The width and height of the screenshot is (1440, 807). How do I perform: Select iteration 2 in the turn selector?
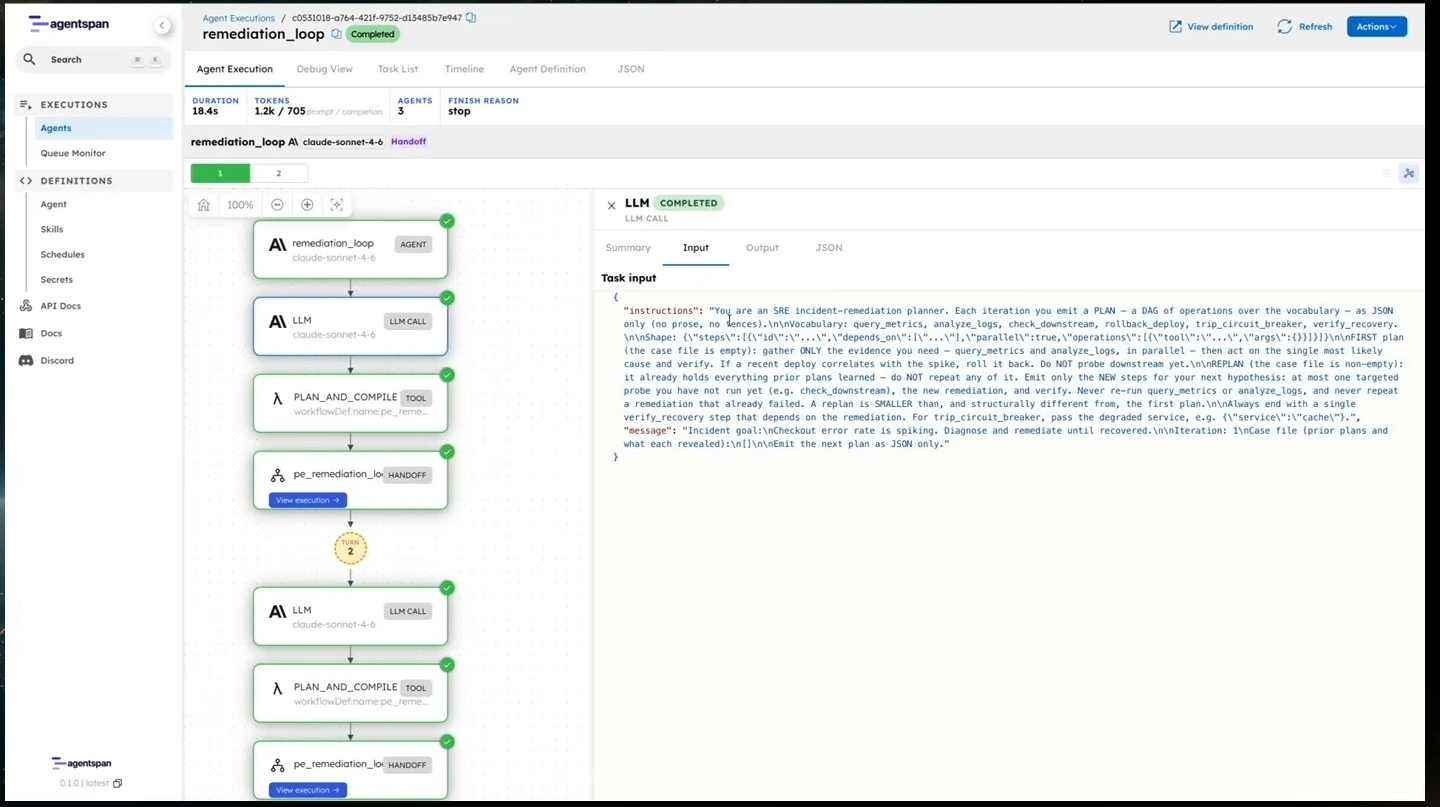279,173
